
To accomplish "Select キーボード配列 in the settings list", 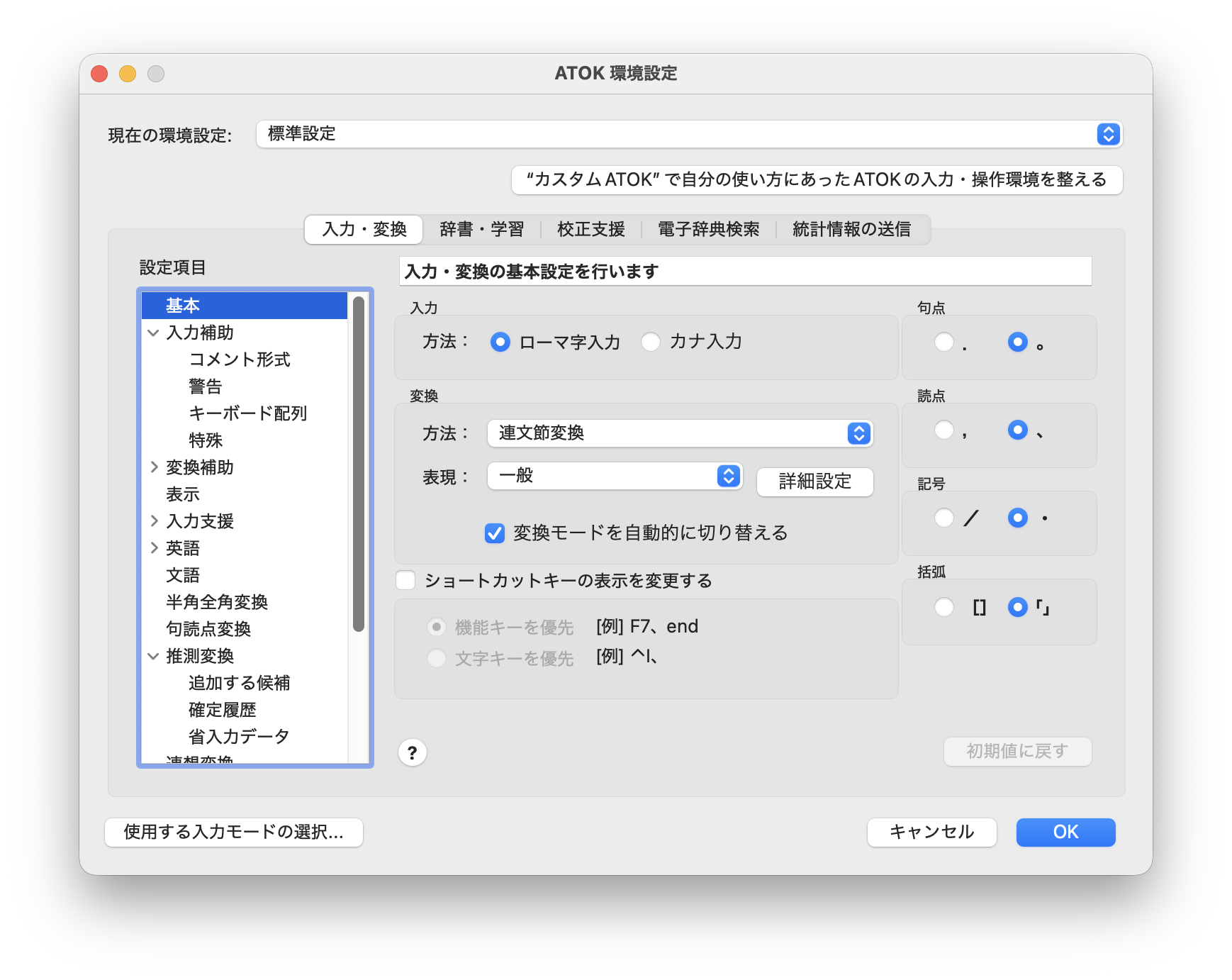I will (x=247, y=413).
